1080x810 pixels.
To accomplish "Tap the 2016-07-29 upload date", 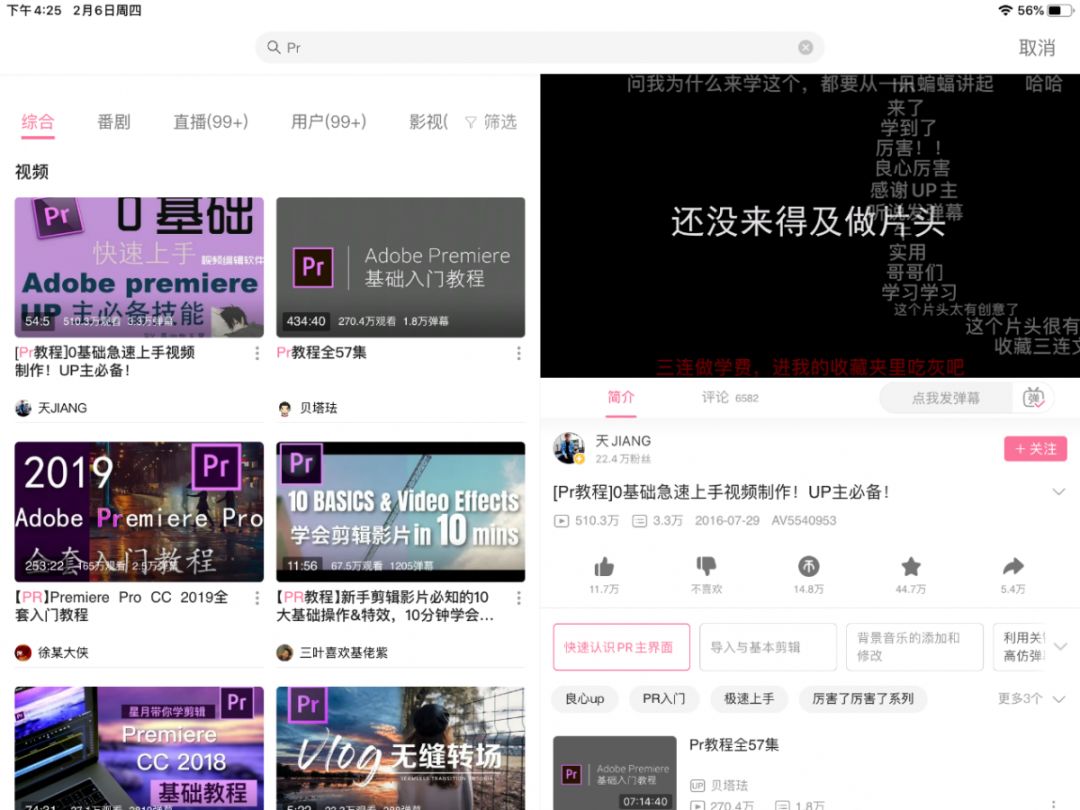I will click(x=727, y=521).
